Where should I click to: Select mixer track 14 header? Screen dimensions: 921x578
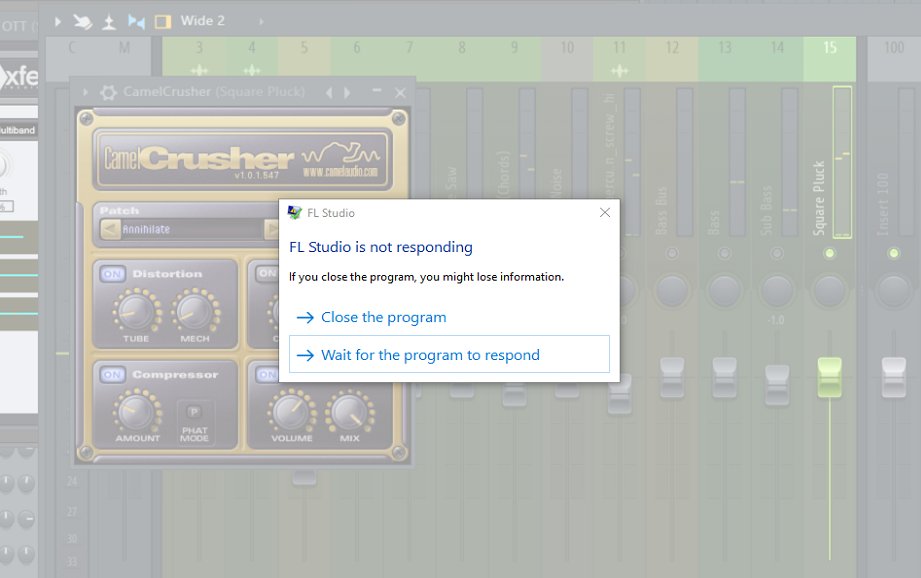point(777,59)
